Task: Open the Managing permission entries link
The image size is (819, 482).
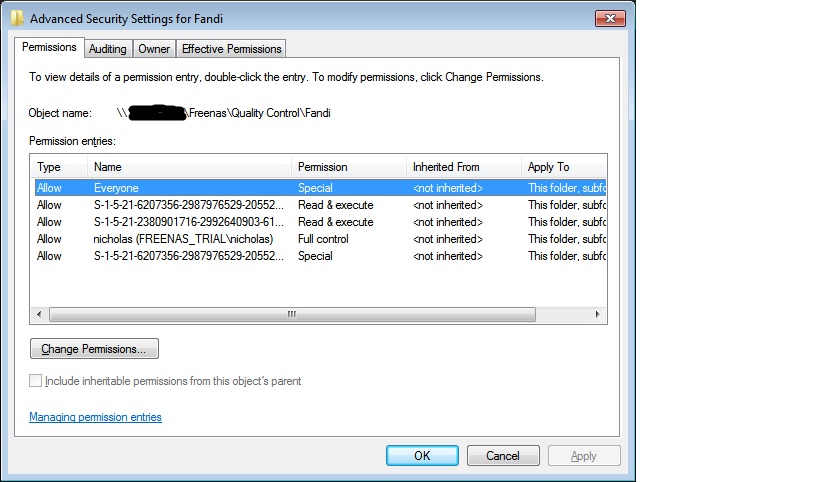Action: coord(96,417)
